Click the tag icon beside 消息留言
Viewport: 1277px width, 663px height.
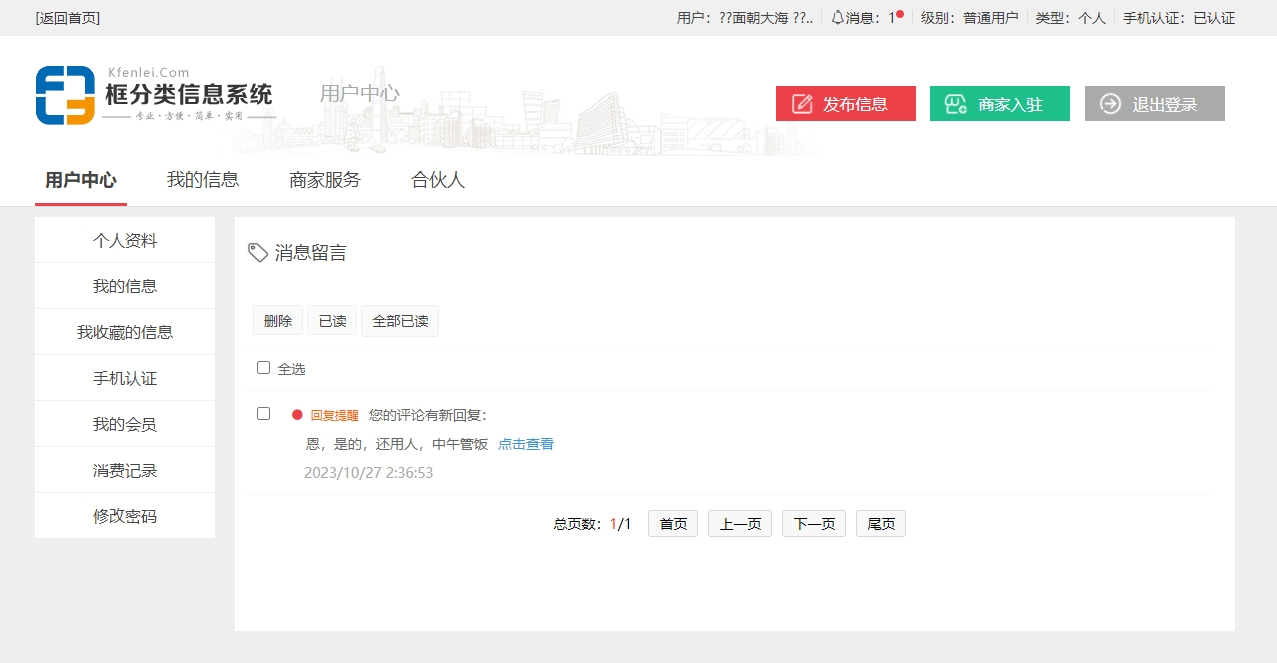(x=258, y=252)
